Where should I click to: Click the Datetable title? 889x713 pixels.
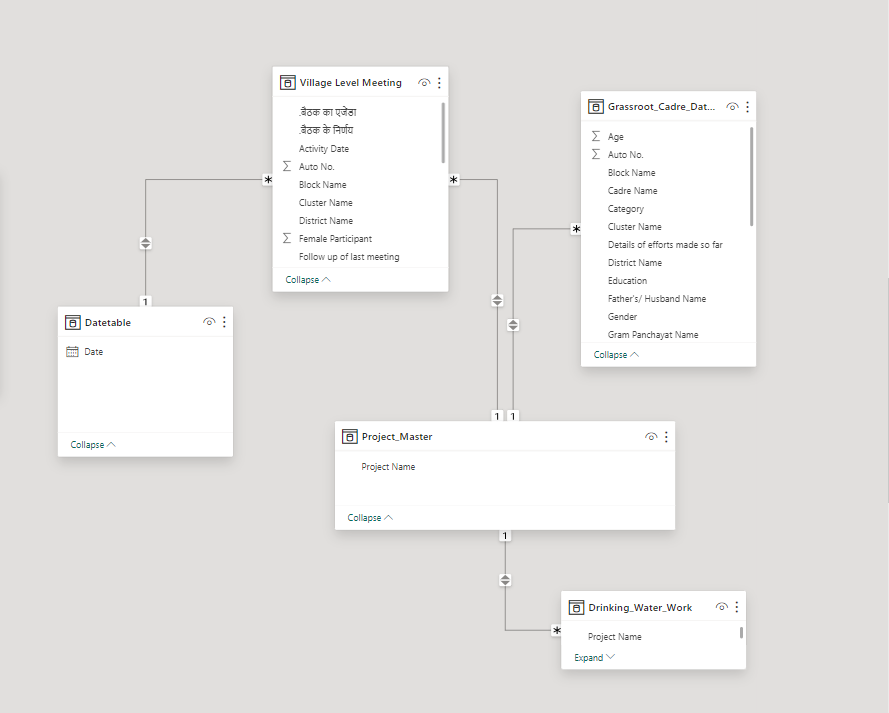pyautogui.click(x=108, y=322)
